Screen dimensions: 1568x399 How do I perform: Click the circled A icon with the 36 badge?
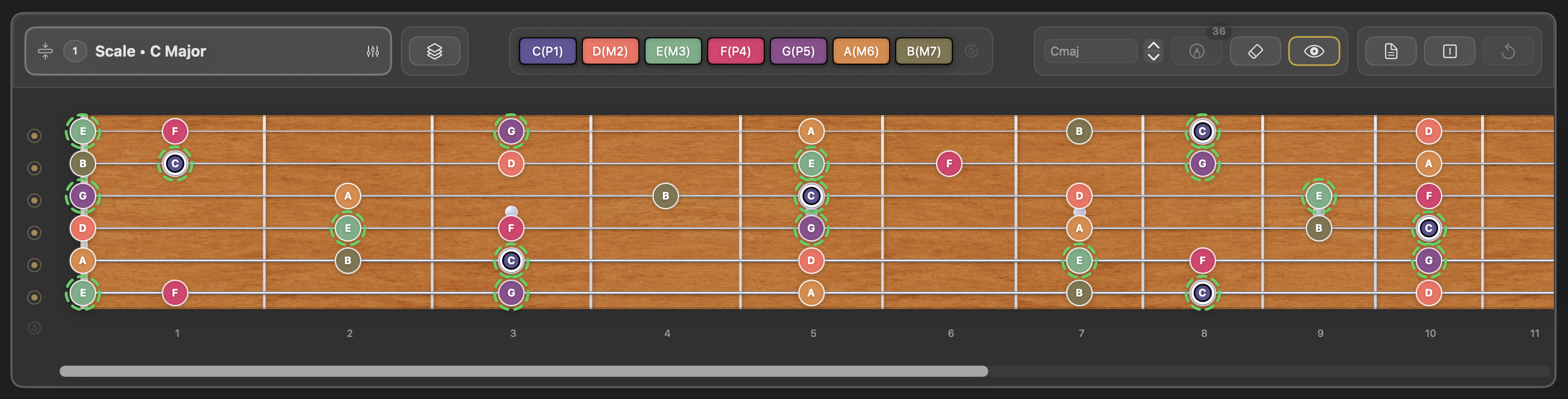tap(1196, 51)
